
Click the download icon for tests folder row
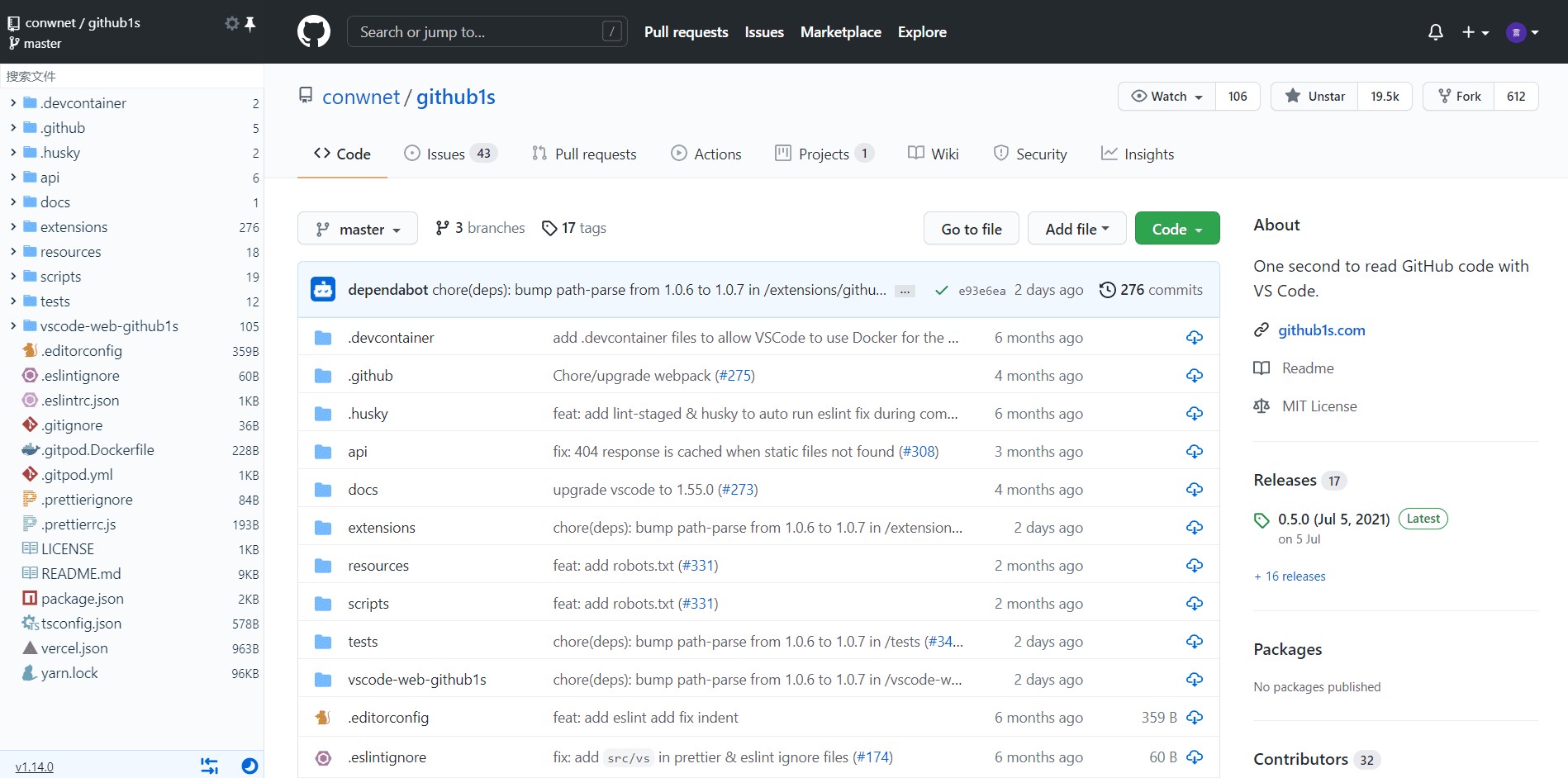click(1195, 642)
